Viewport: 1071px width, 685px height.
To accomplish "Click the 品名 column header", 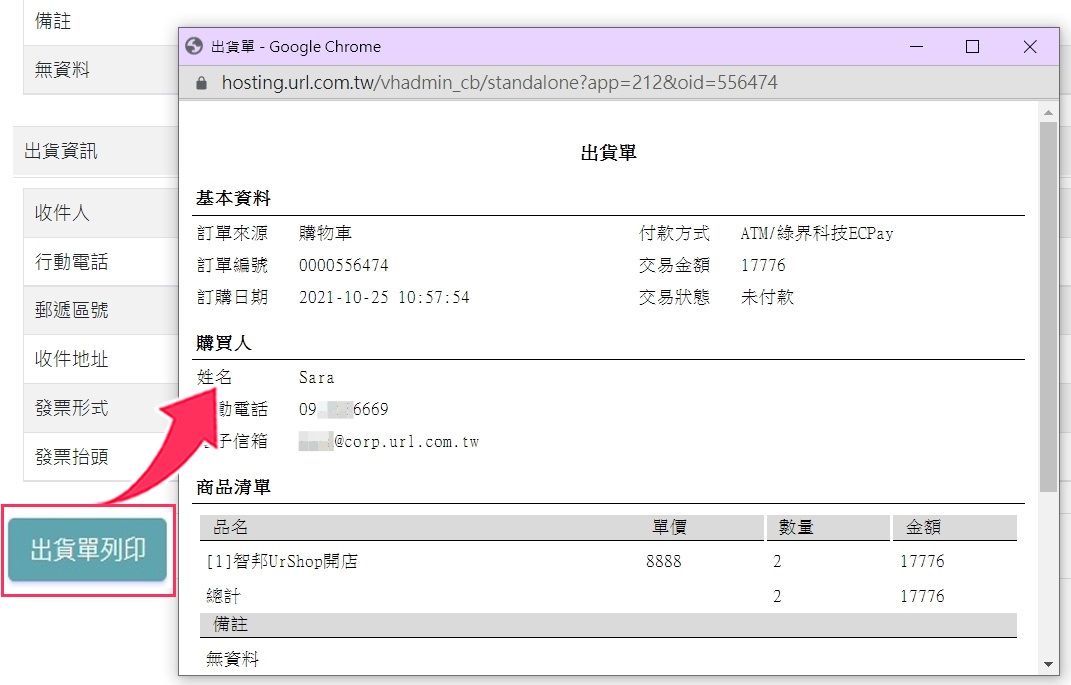I will point(230,527).
